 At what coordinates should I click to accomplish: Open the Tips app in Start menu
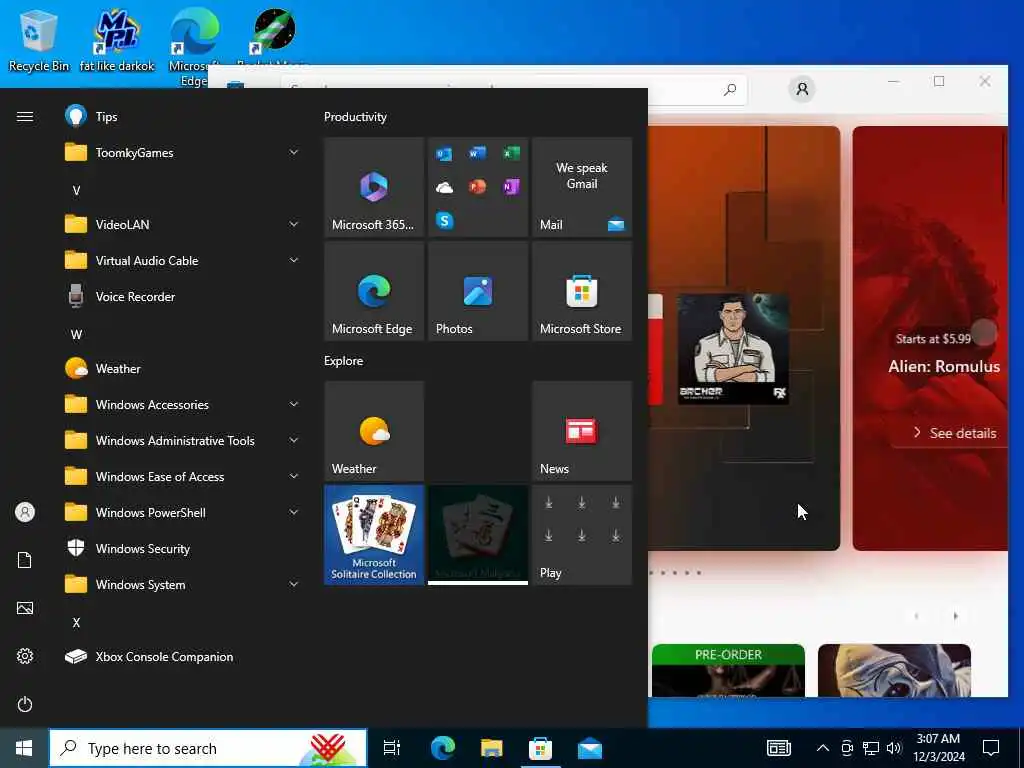coord(183,116)
